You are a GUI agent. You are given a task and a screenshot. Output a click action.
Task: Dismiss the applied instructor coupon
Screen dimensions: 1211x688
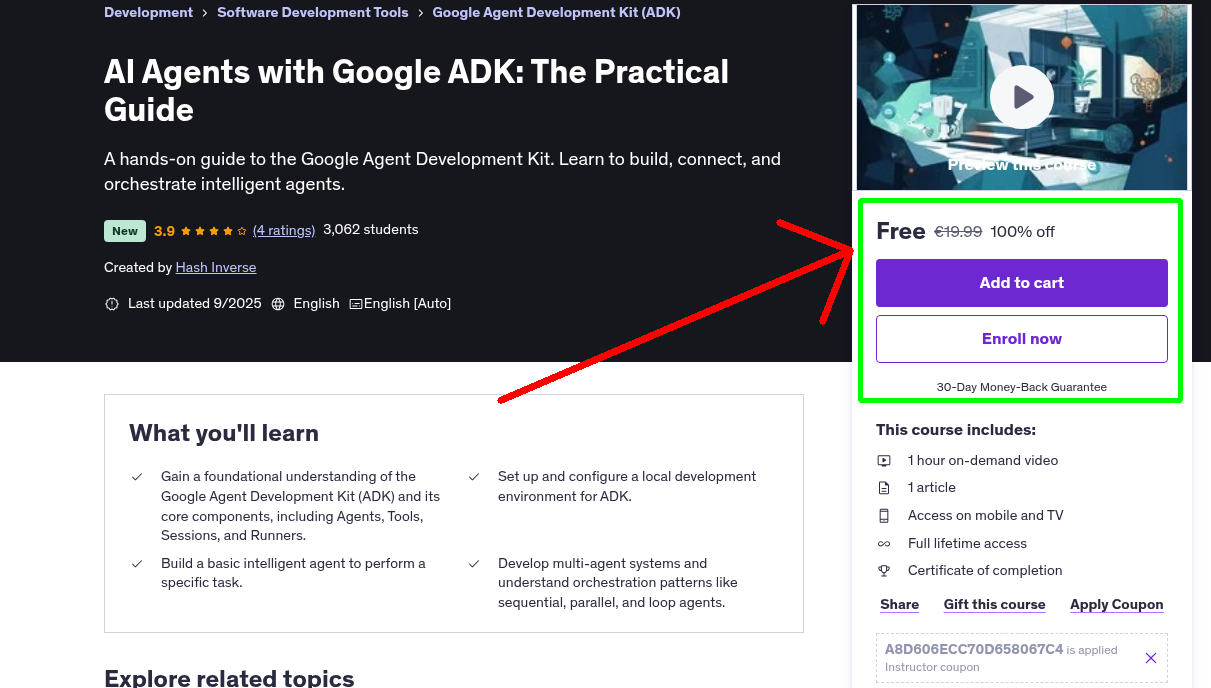(x=1150, y=658)
